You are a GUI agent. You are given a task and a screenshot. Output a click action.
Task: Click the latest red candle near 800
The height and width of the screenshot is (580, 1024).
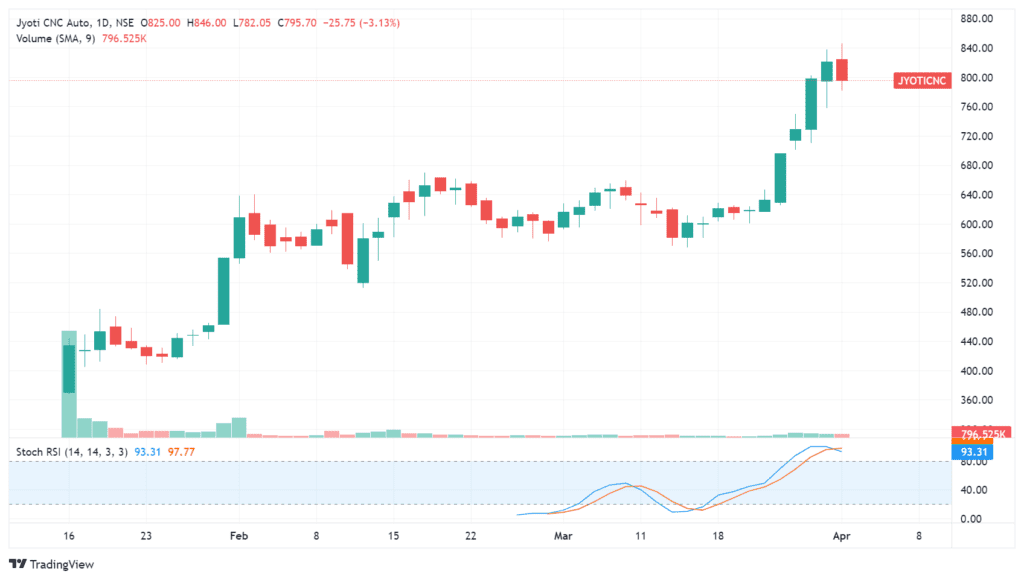click(842, 70)
